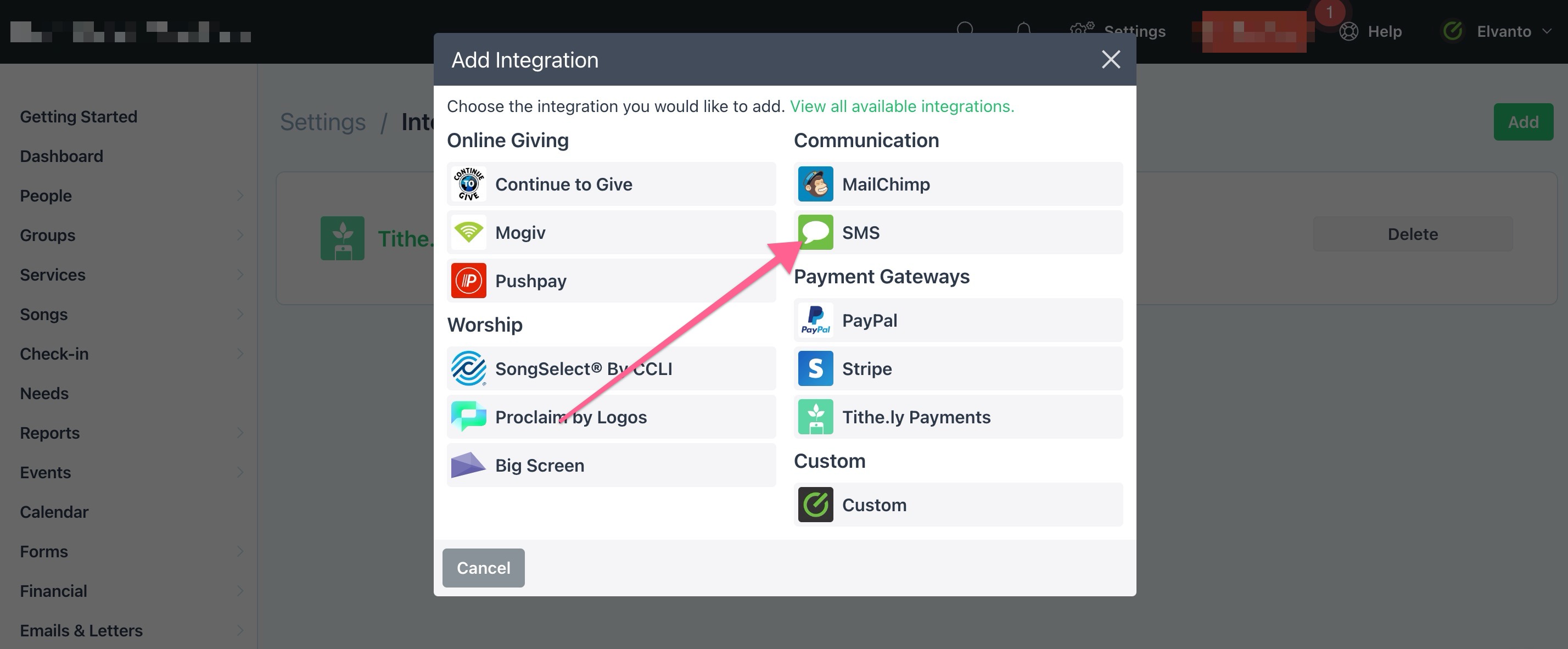This screenshot has width=1568, height=649.
Task: Click the red Pushpay icon
Action: click(x=468, y=281)
